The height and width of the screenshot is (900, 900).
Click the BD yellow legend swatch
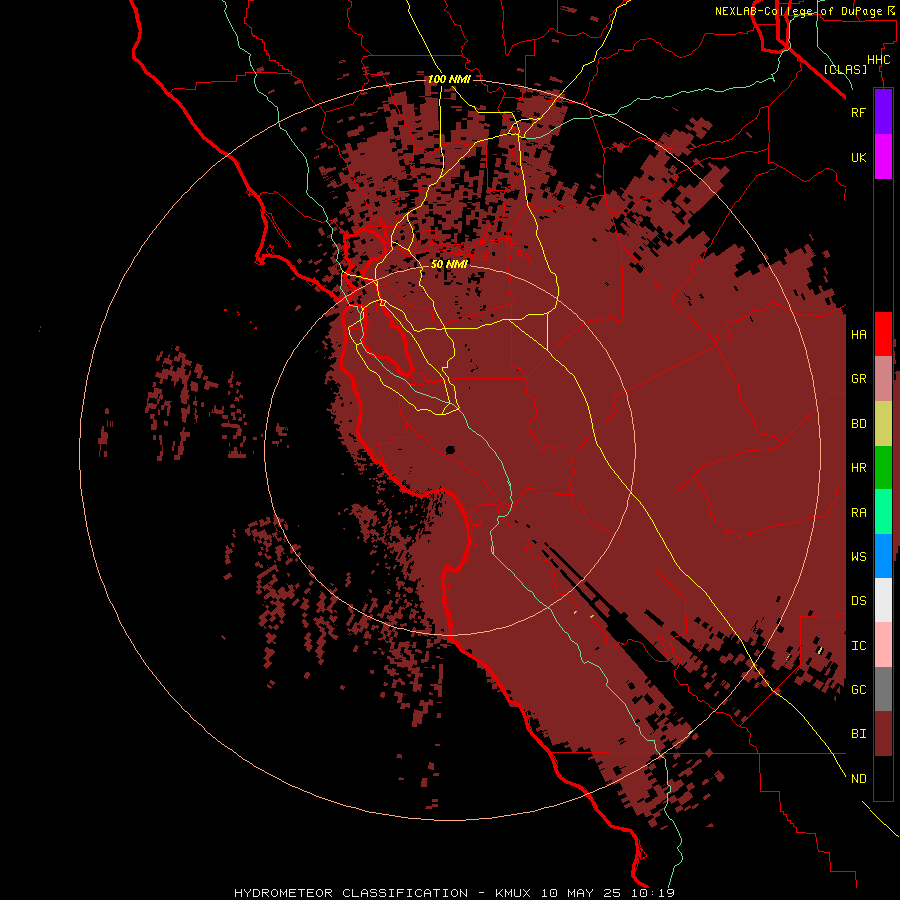[x=883, y=424]
